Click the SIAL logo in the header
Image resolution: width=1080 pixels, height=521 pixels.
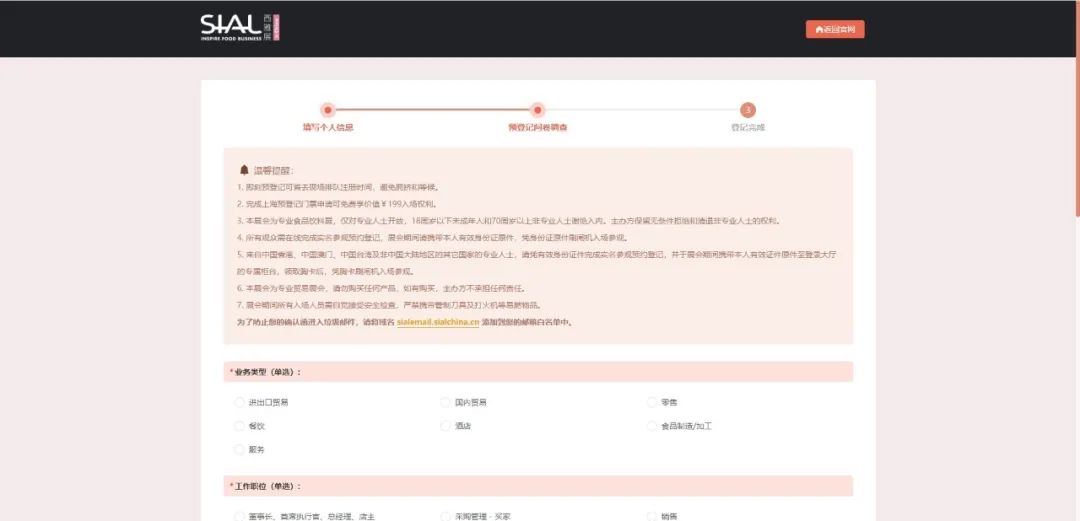(240, 28)
